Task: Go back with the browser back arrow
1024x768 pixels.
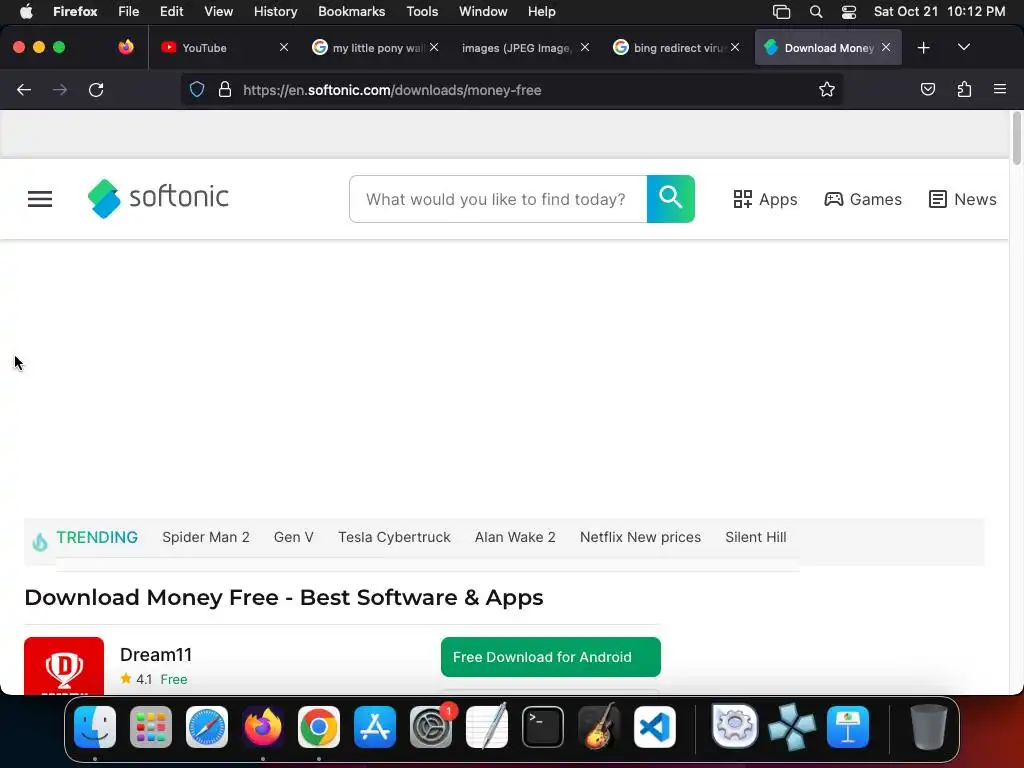Action: [24, 89]
